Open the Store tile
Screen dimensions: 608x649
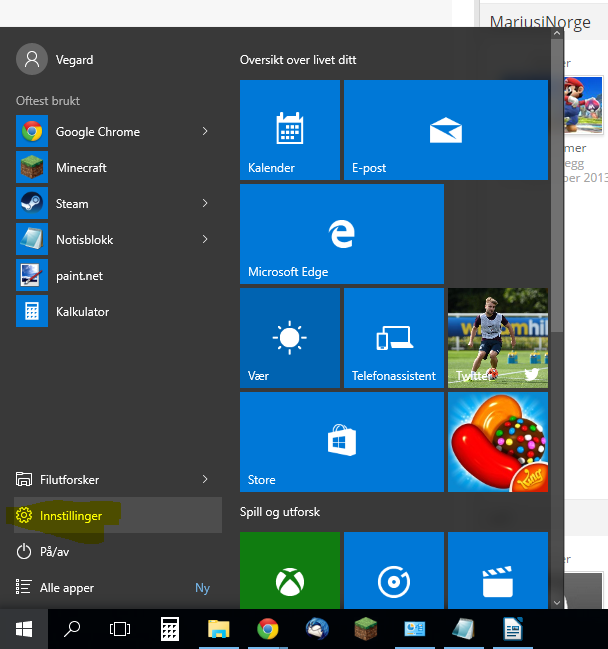[x=342, y=442]
